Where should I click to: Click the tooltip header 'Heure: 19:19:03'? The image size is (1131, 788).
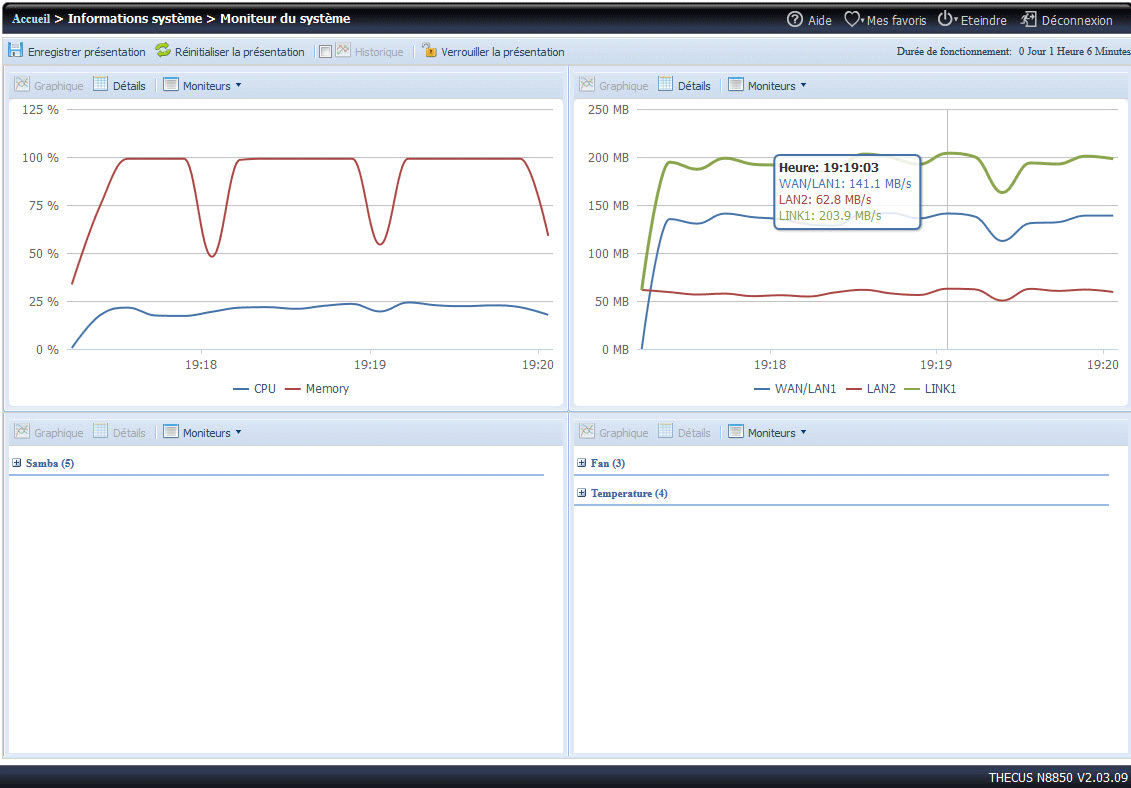pos(829,168)
